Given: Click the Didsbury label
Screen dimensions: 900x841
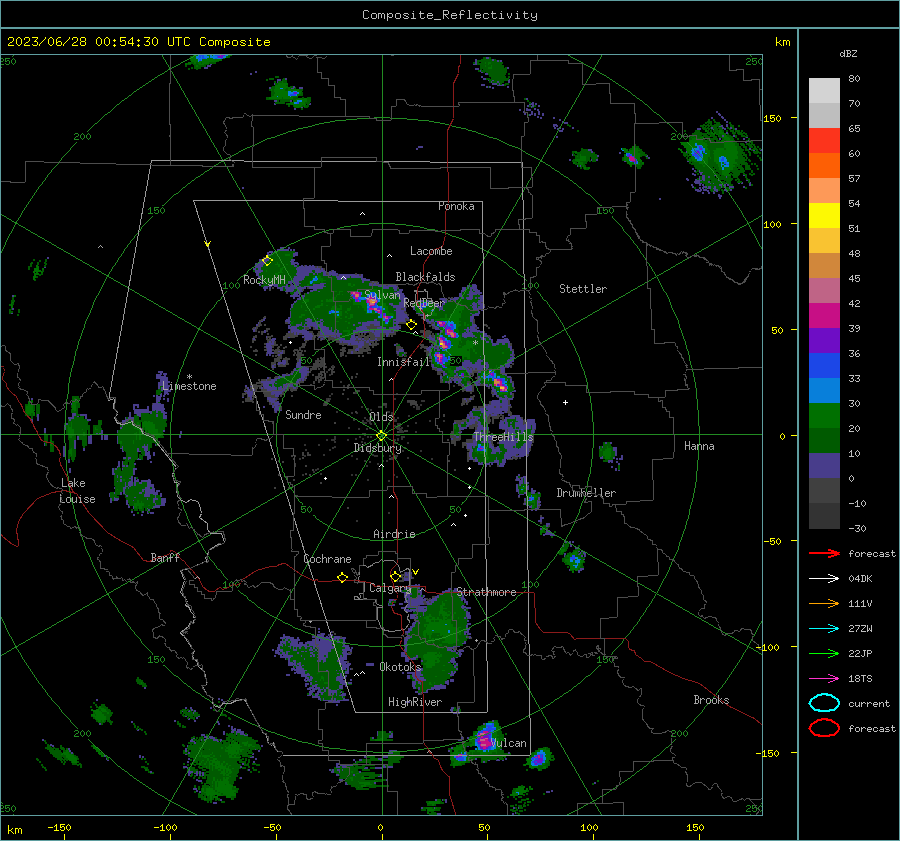Looking at the screenshot, I should point(377,448).
